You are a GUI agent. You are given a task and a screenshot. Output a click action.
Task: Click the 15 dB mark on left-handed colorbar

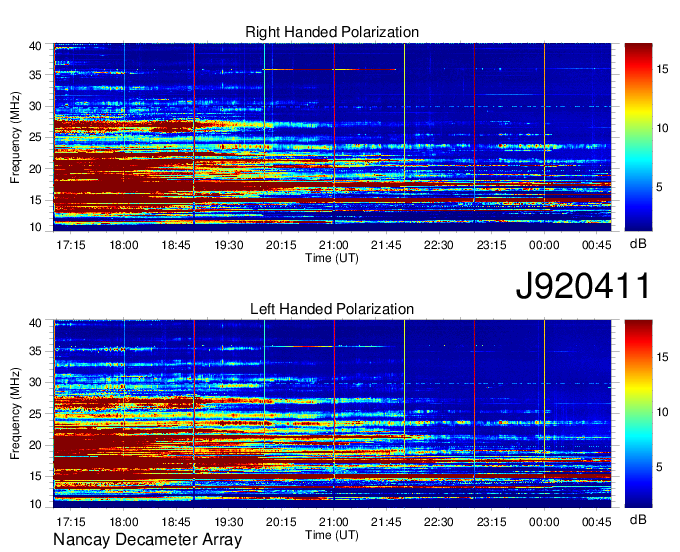tap(662, 357)
